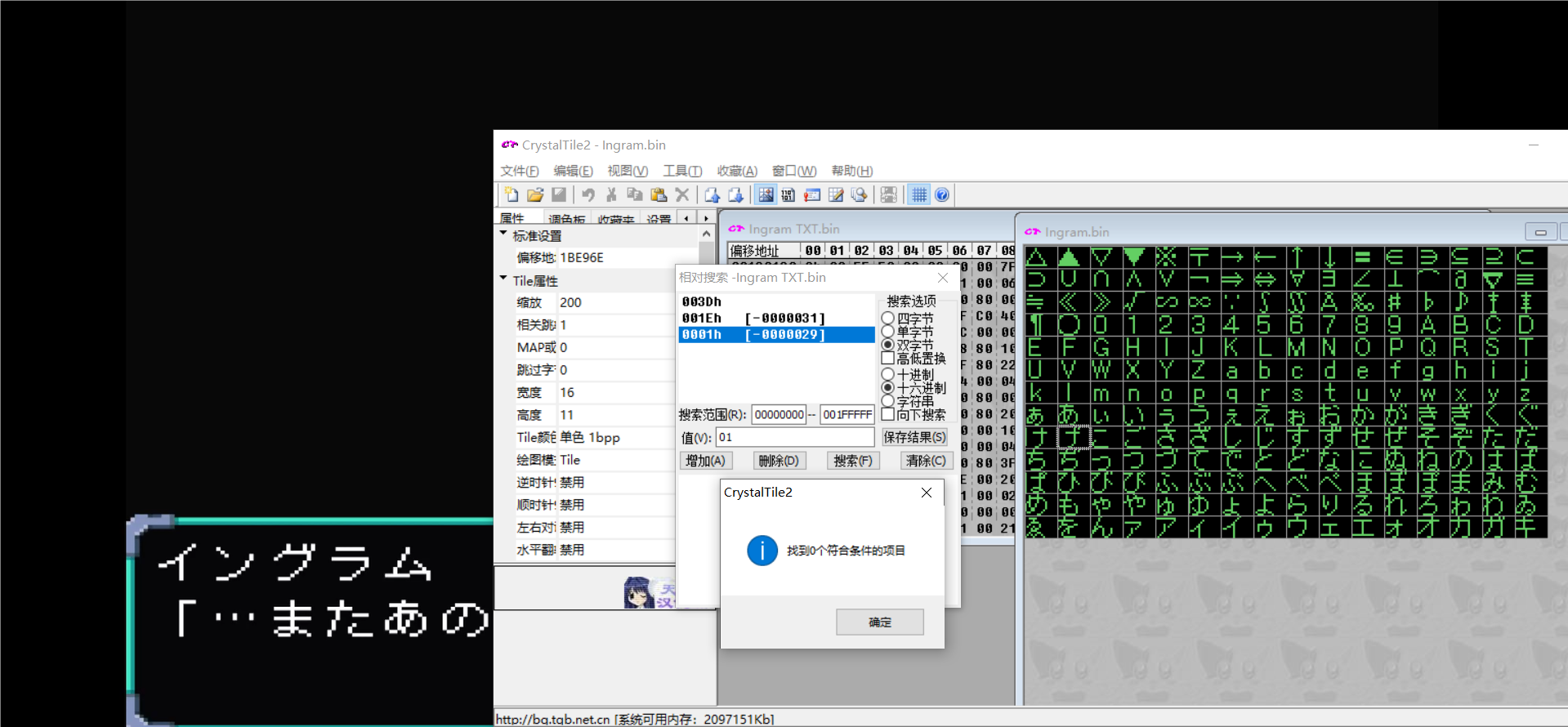Create a new file via toolbar icon

pos(511,194)
